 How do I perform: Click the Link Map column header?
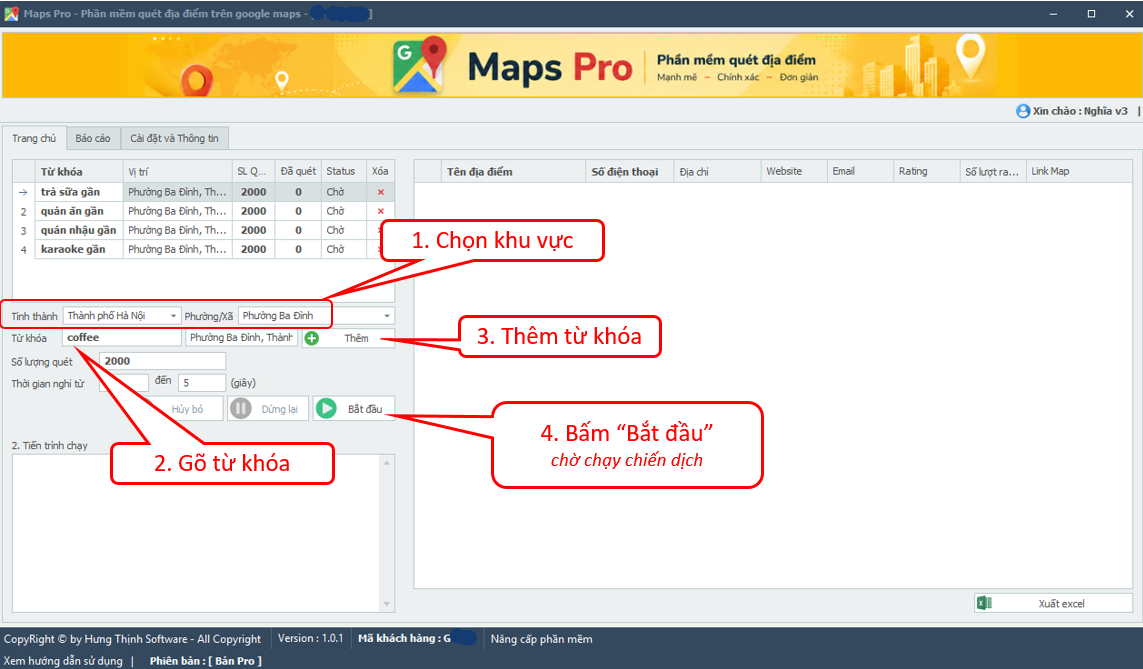(1079, 172)
